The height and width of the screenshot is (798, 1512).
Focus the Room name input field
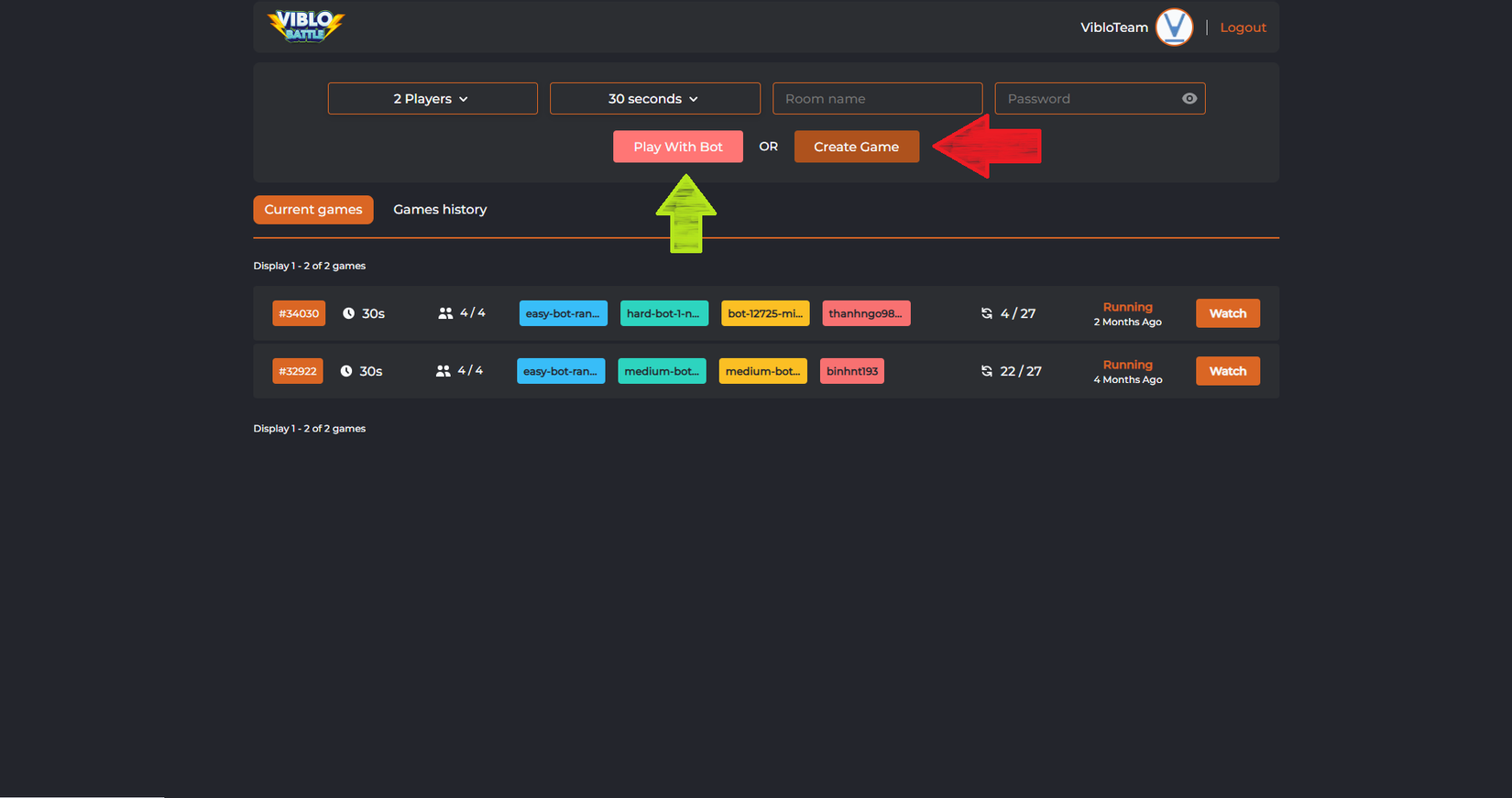pyautogui.click(x=878, y=99)
